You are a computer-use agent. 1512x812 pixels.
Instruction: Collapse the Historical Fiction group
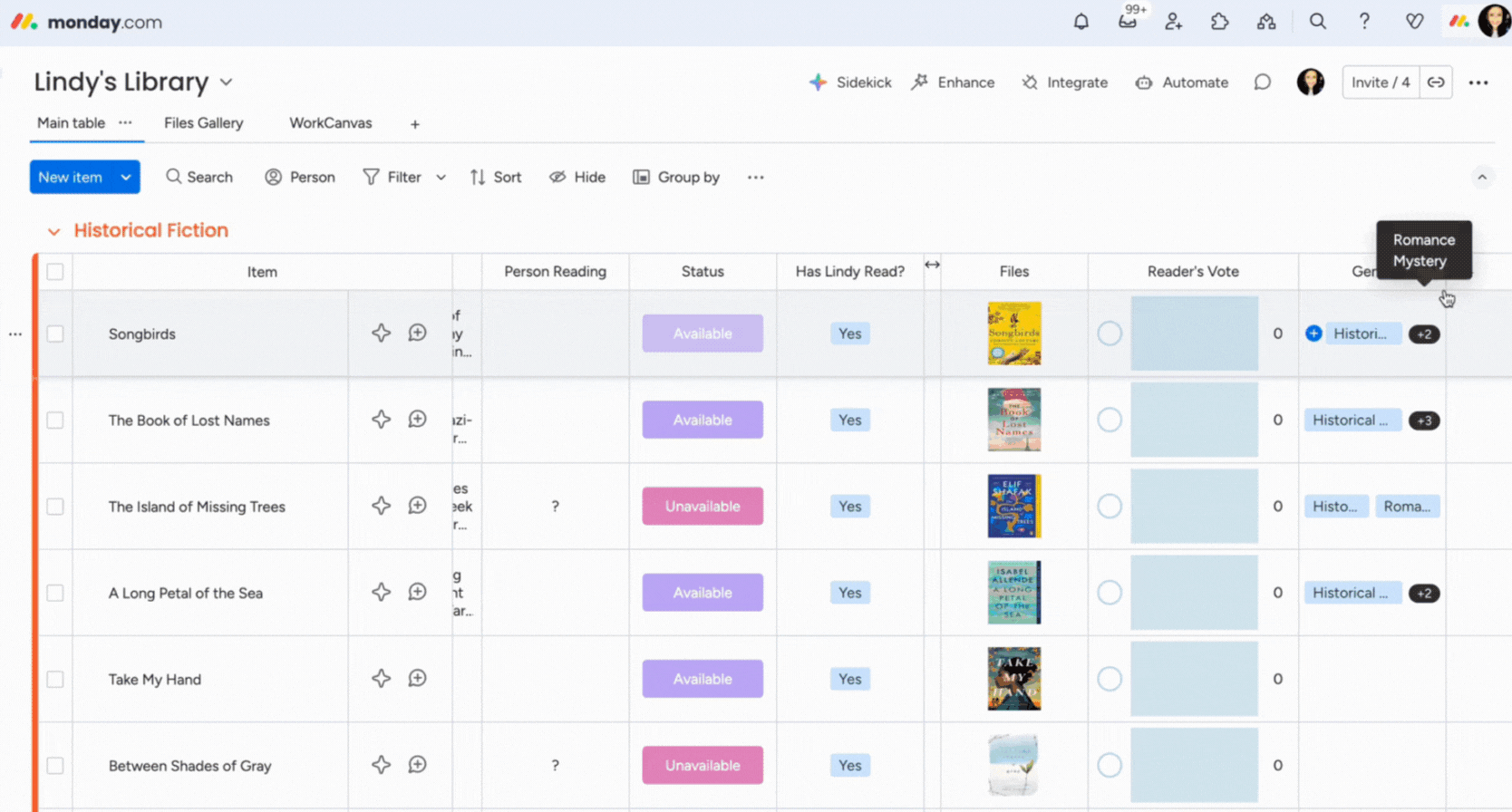[x=53, y=232]
